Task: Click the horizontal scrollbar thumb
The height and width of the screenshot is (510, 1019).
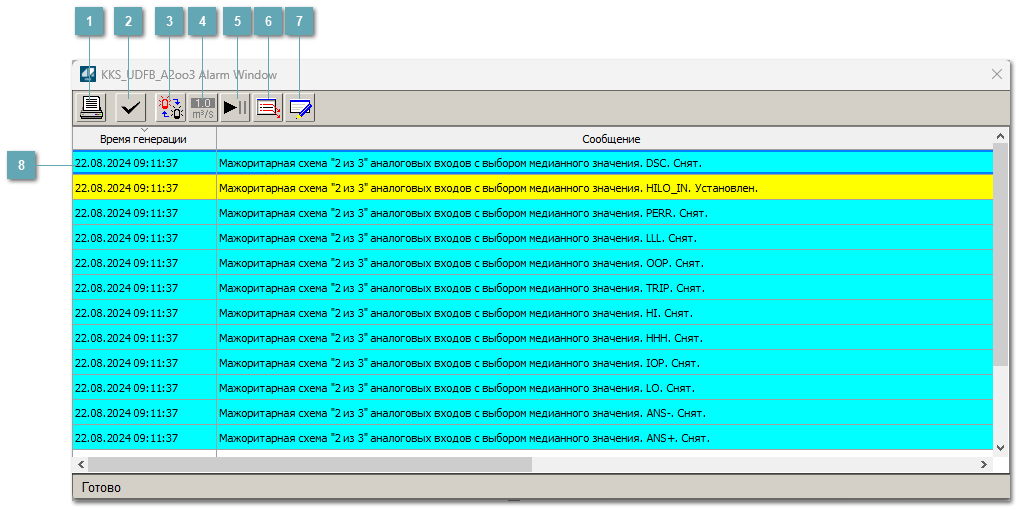Action: pos(310,465)
